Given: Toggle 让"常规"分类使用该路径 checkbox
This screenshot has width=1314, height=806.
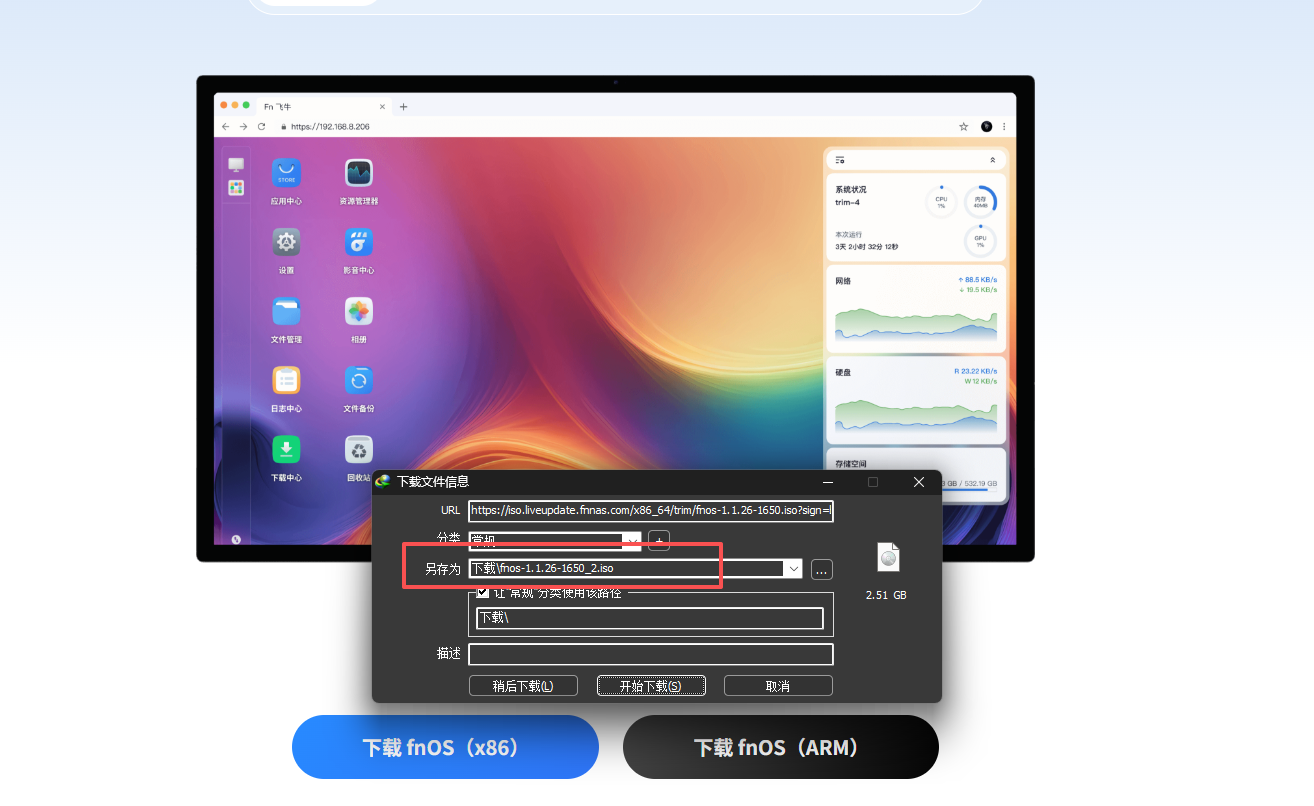Looking at the screenshot, I should pos(483,592).
